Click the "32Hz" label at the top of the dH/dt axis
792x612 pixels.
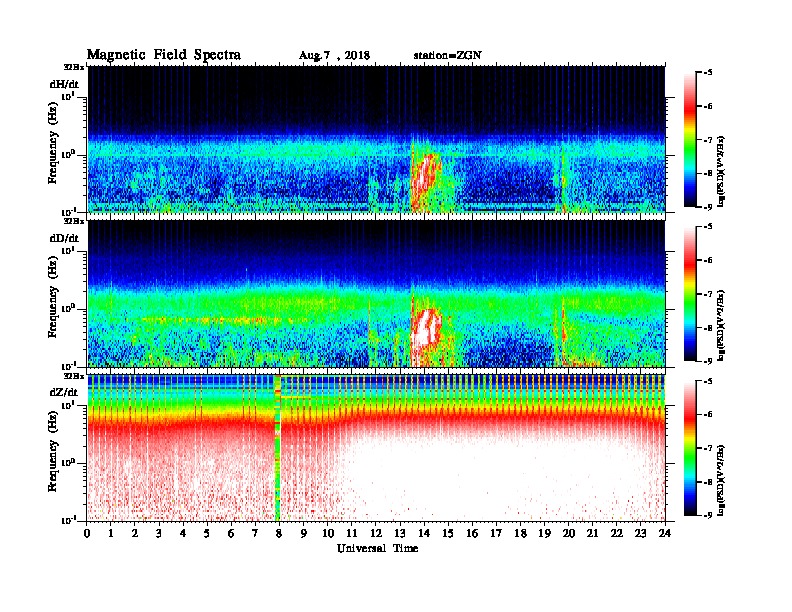[73, 67]
